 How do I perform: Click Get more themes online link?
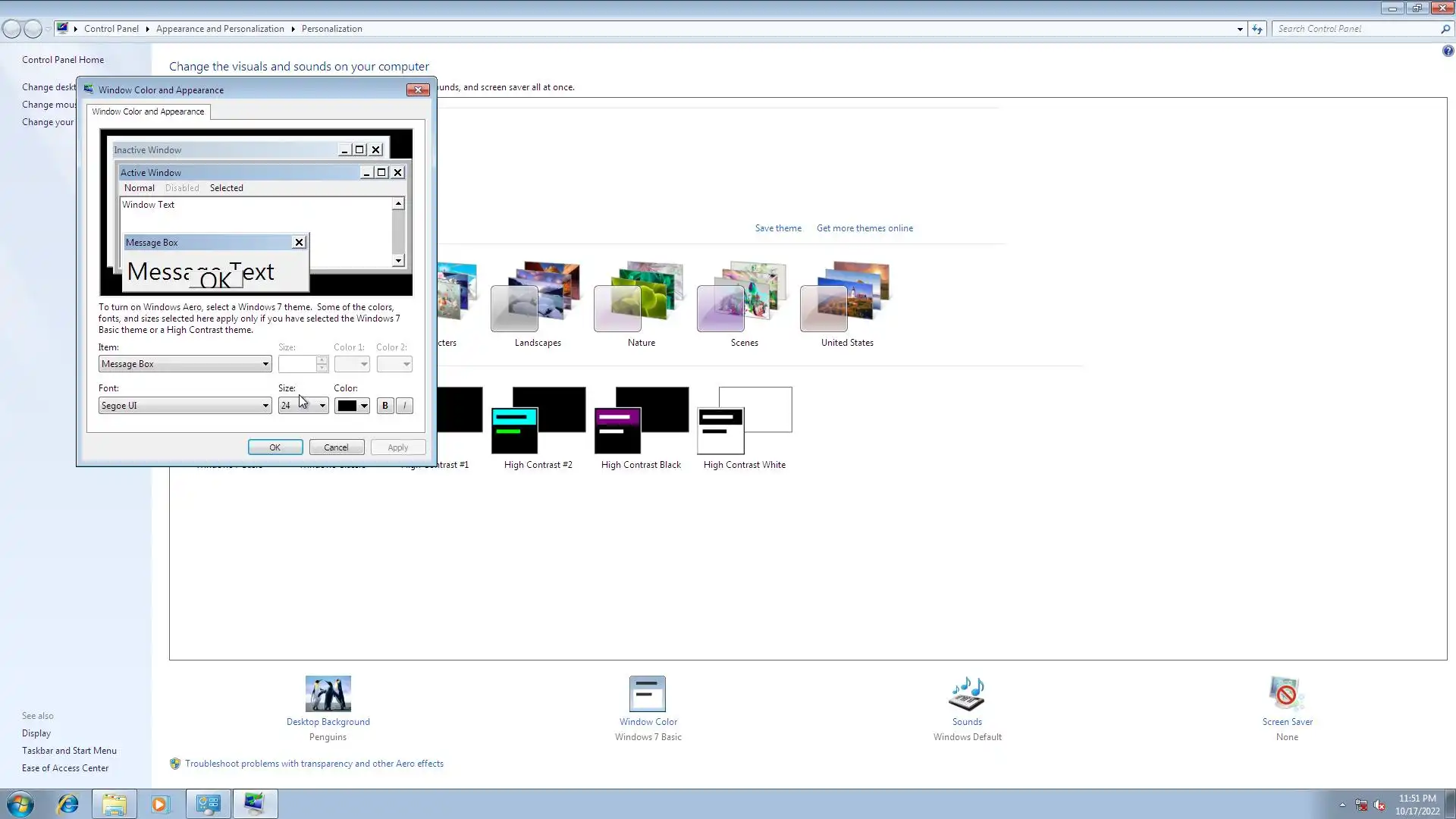click(864, 228)
